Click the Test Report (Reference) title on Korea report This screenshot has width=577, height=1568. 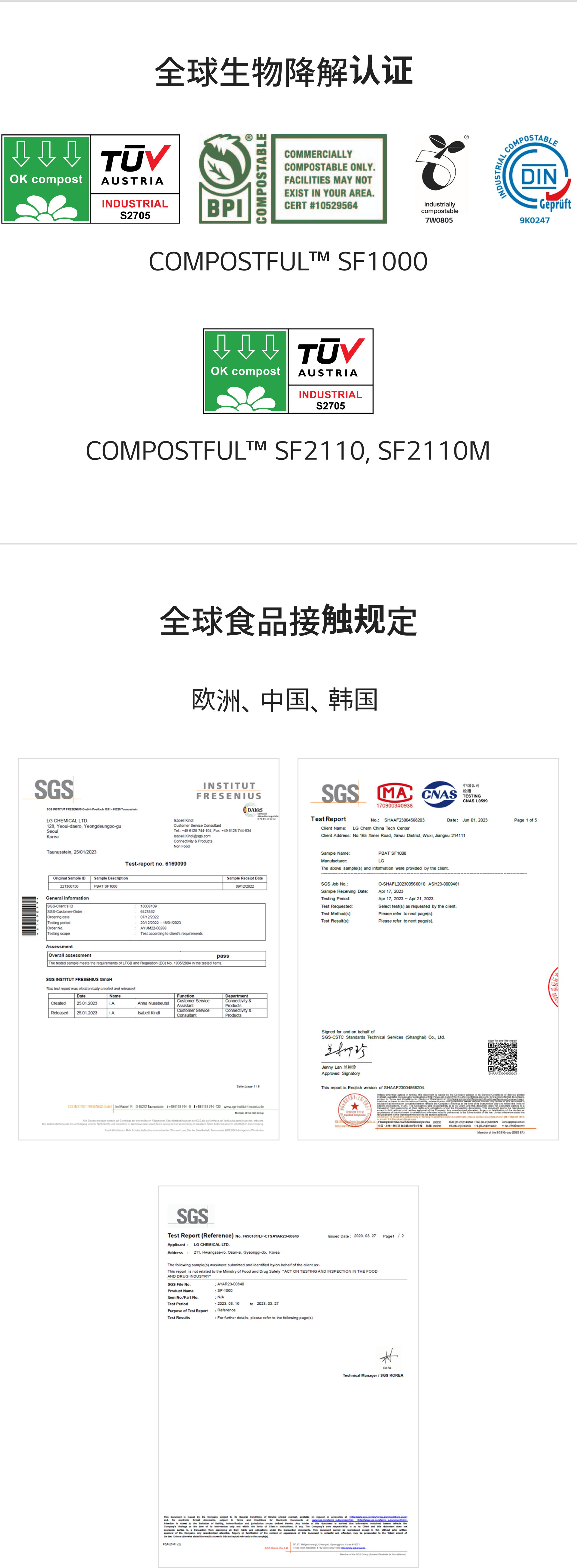pyautogui.click(x=200, y=1236)
